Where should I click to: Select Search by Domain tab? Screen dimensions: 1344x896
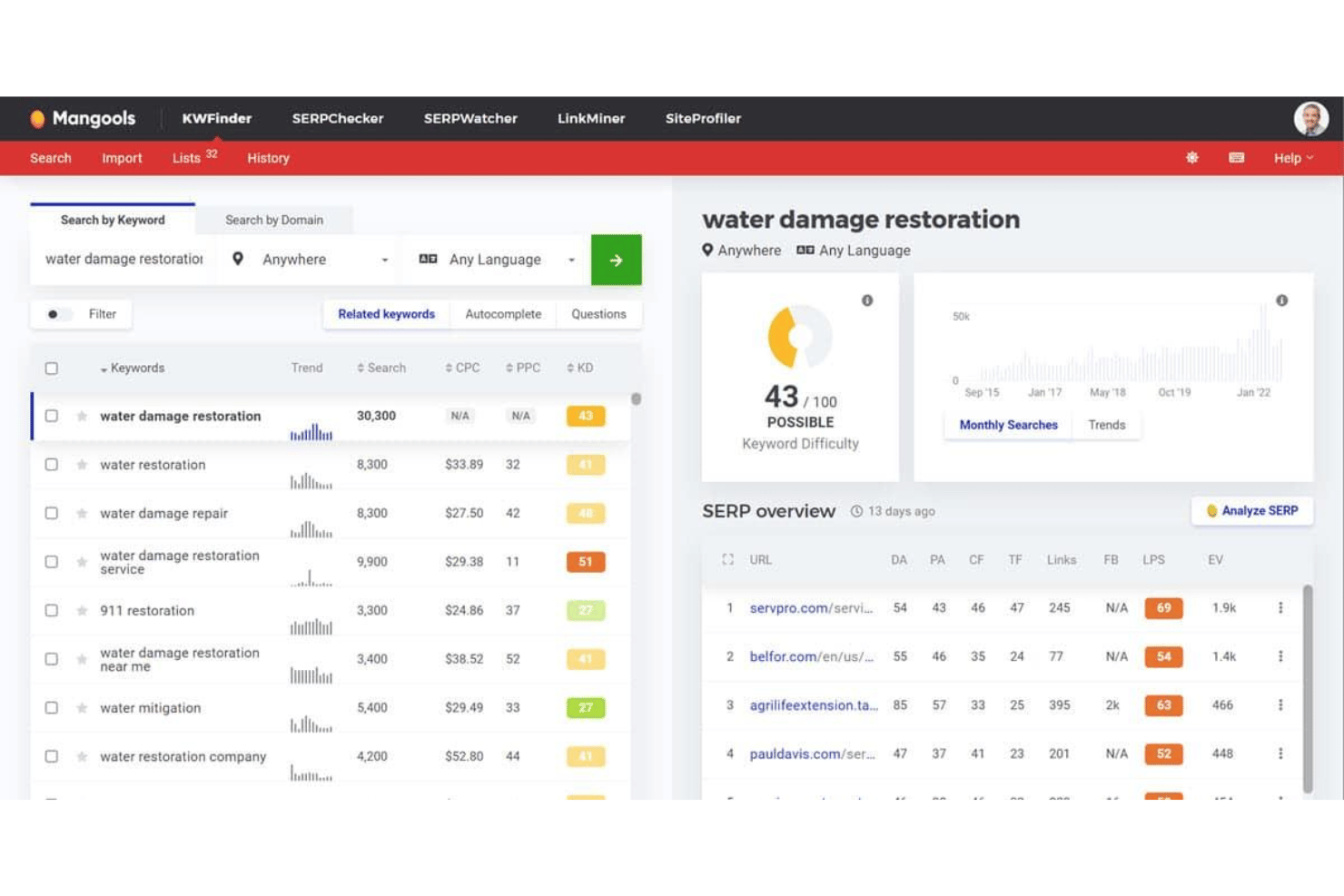point(274,220)
